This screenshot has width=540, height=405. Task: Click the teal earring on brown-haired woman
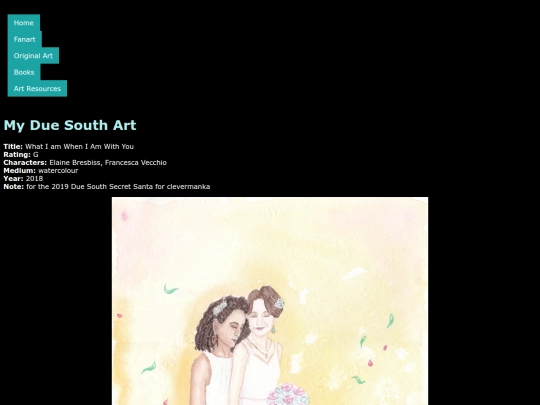[273, 330]
